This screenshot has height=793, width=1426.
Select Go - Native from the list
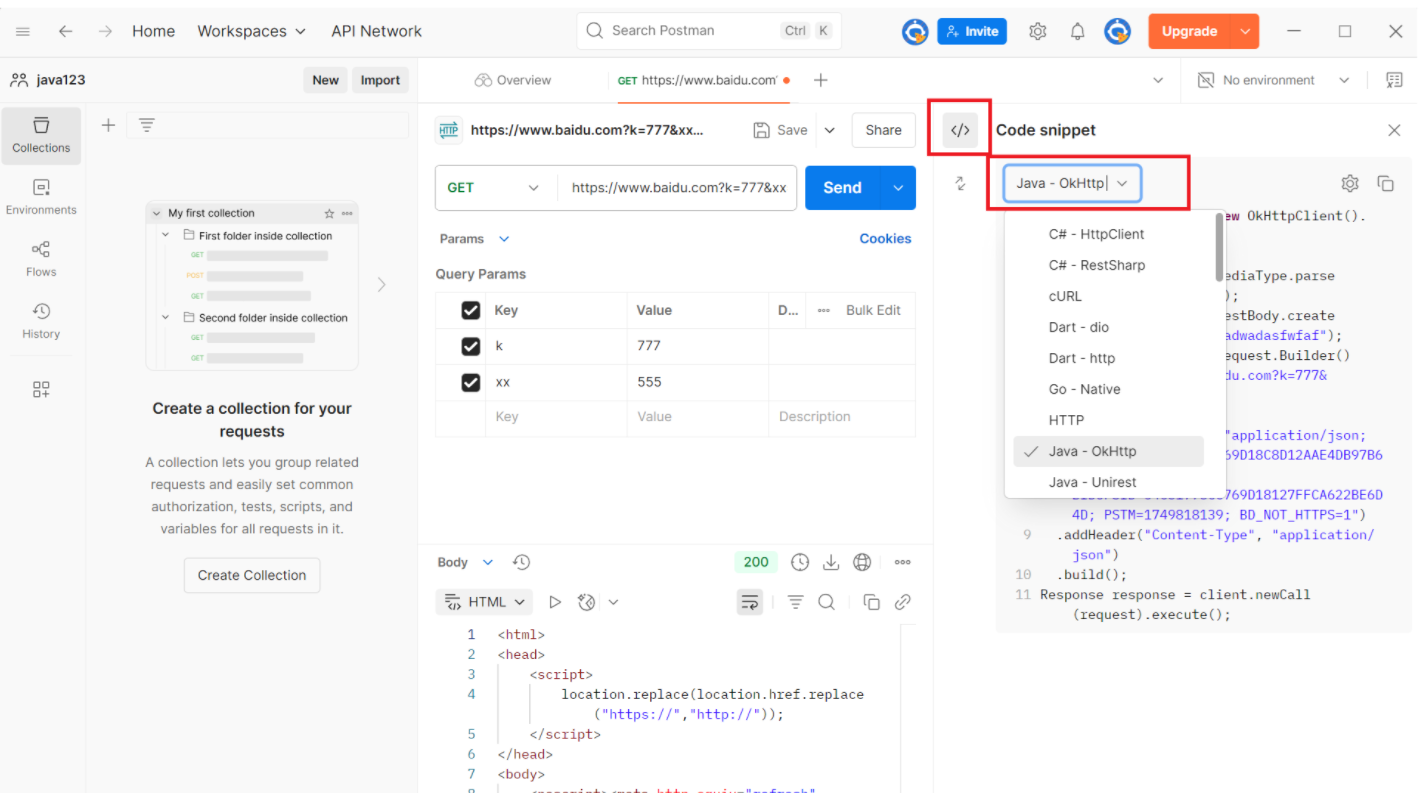[x=1108, y=389]
